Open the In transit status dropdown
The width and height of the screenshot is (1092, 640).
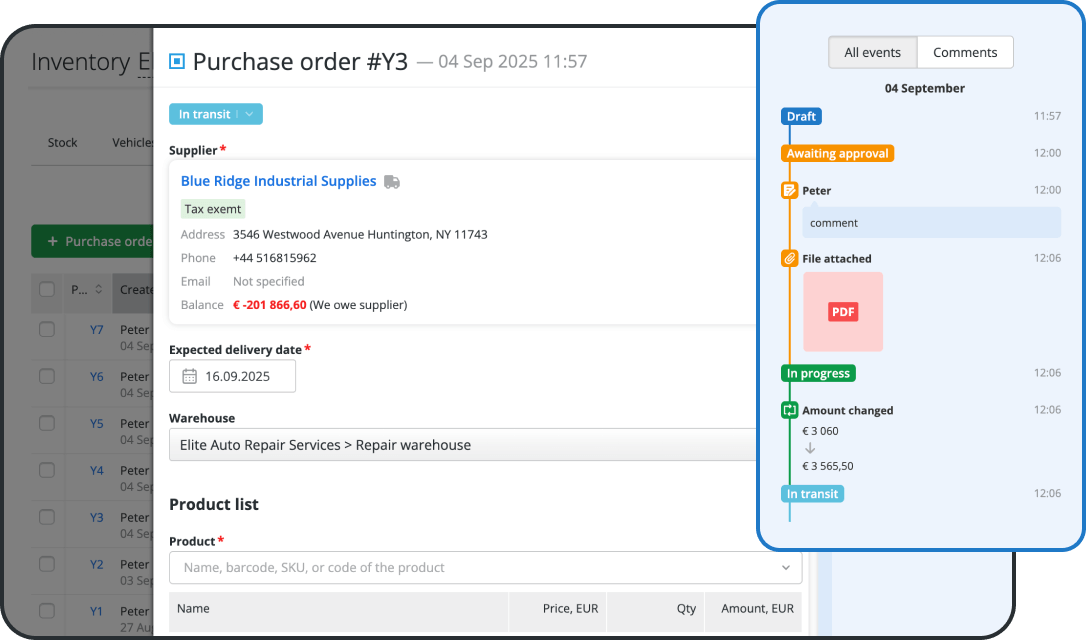point(250,114)
